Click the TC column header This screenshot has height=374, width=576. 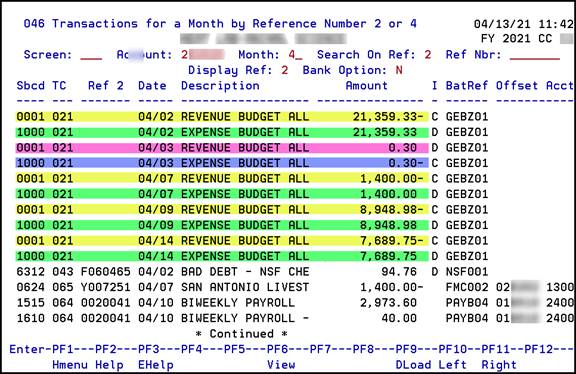click(x=59, y=86)
